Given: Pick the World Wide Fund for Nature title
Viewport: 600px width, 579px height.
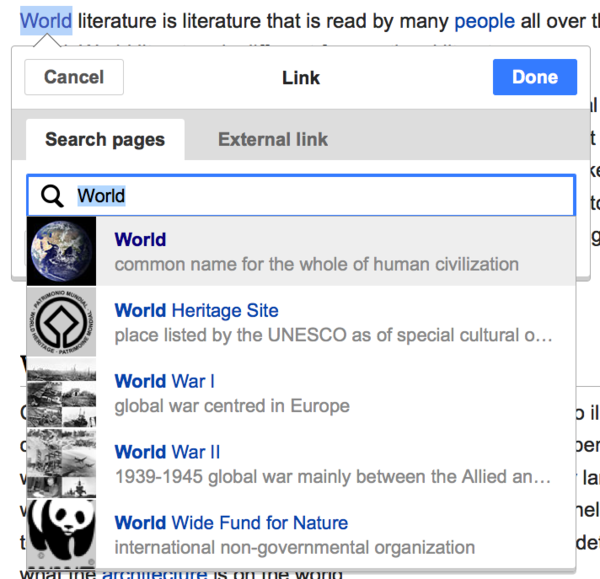Looking at the screenshot, I should click(x=231, y=522).
